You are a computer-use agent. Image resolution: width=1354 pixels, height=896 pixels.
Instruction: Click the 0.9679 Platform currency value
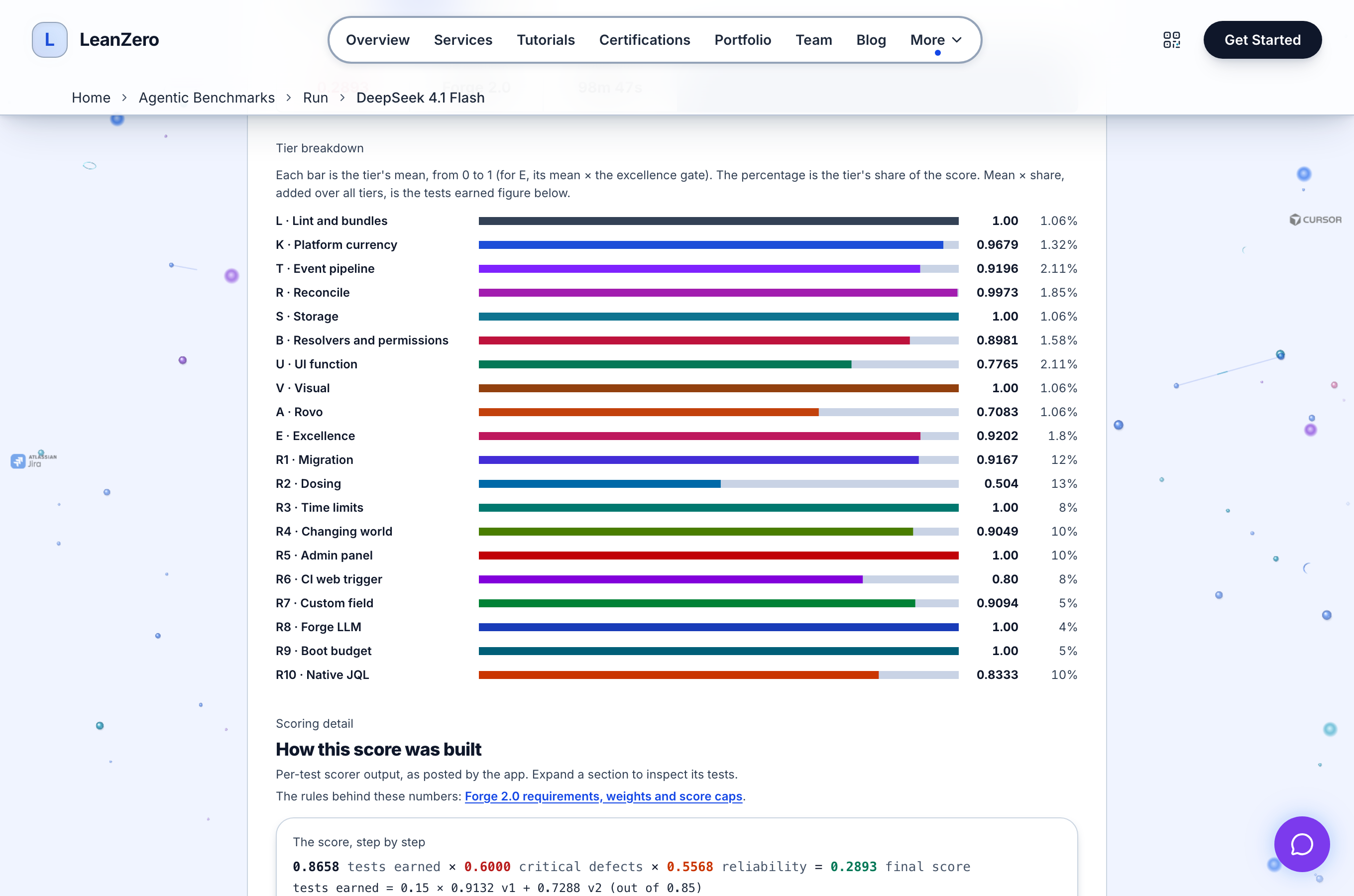tap(997, 244)
